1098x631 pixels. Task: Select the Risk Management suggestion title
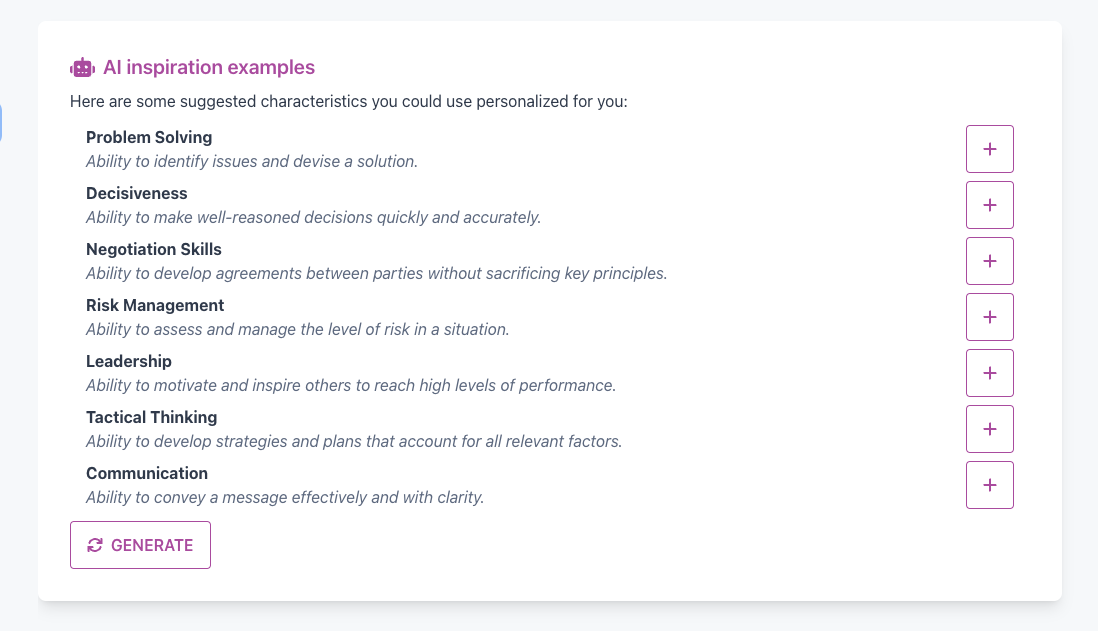155,305
